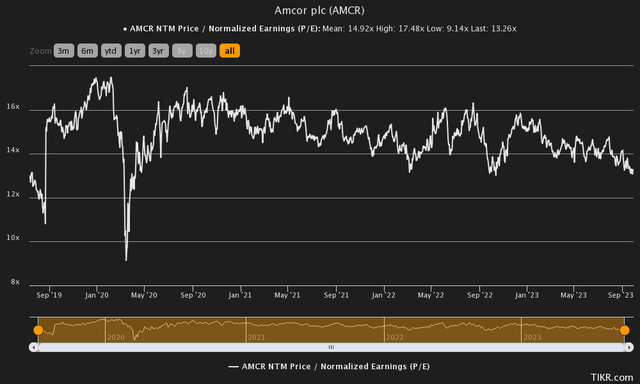Click the navigator scrollbar center grip
Image resolution: width=640 pixels, height=384 pixels.
click(x=331, y=347)
